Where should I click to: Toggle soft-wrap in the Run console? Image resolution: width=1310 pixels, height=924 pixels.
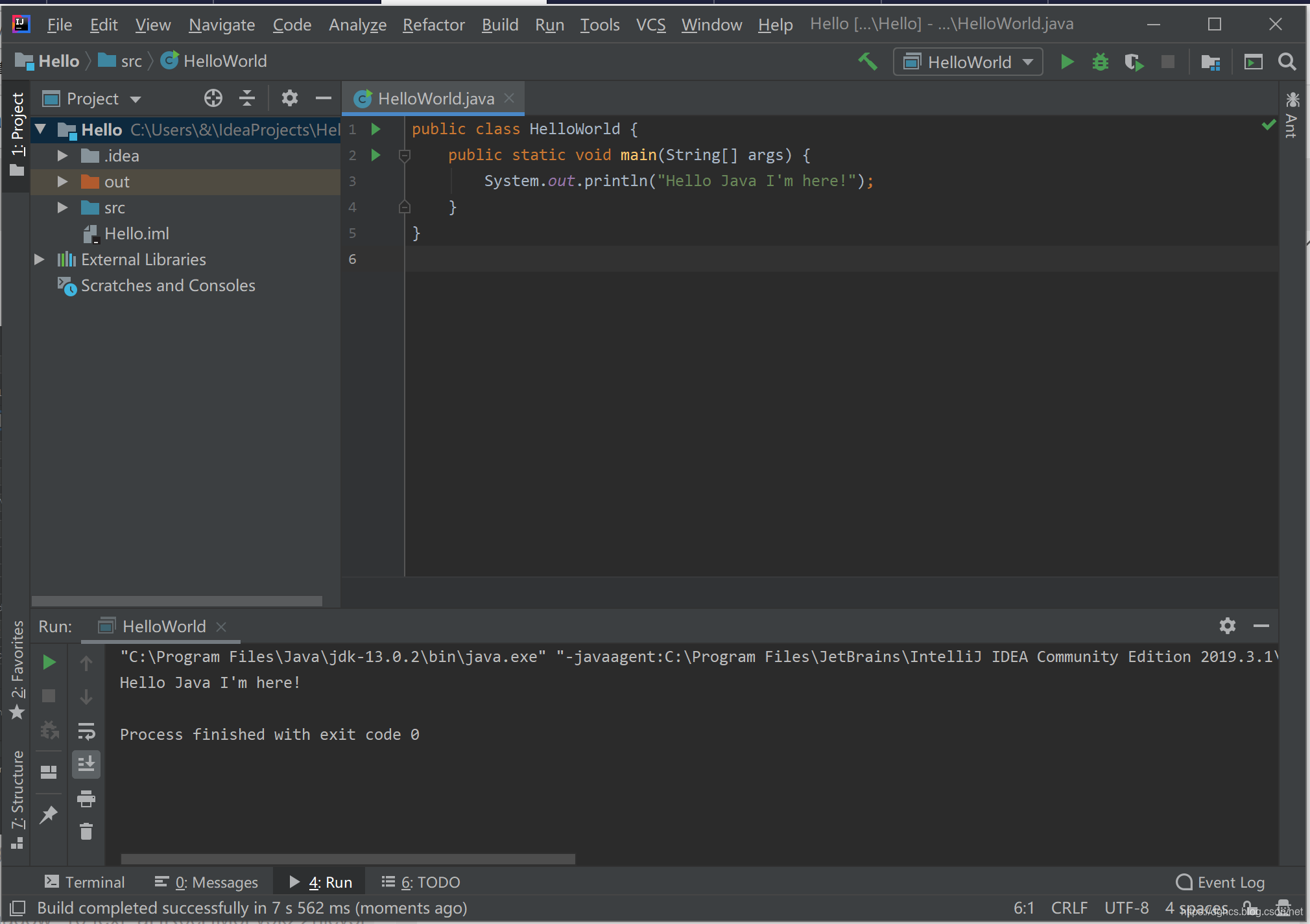87,731
